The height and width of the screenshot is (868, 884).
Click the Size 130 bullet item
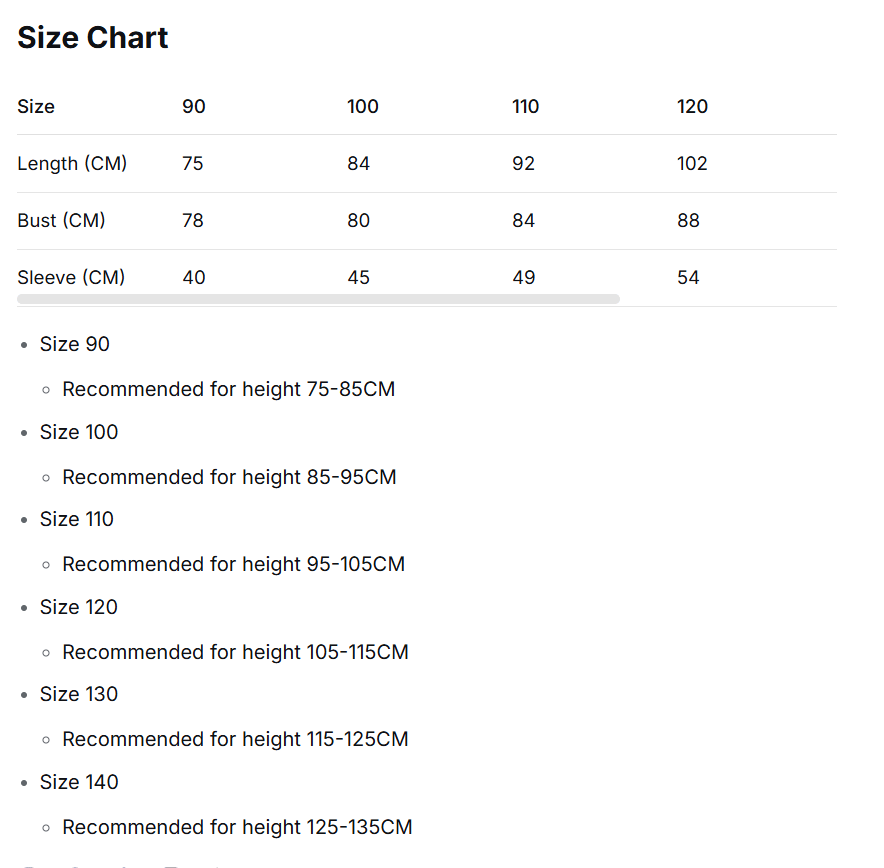(79, 695)
